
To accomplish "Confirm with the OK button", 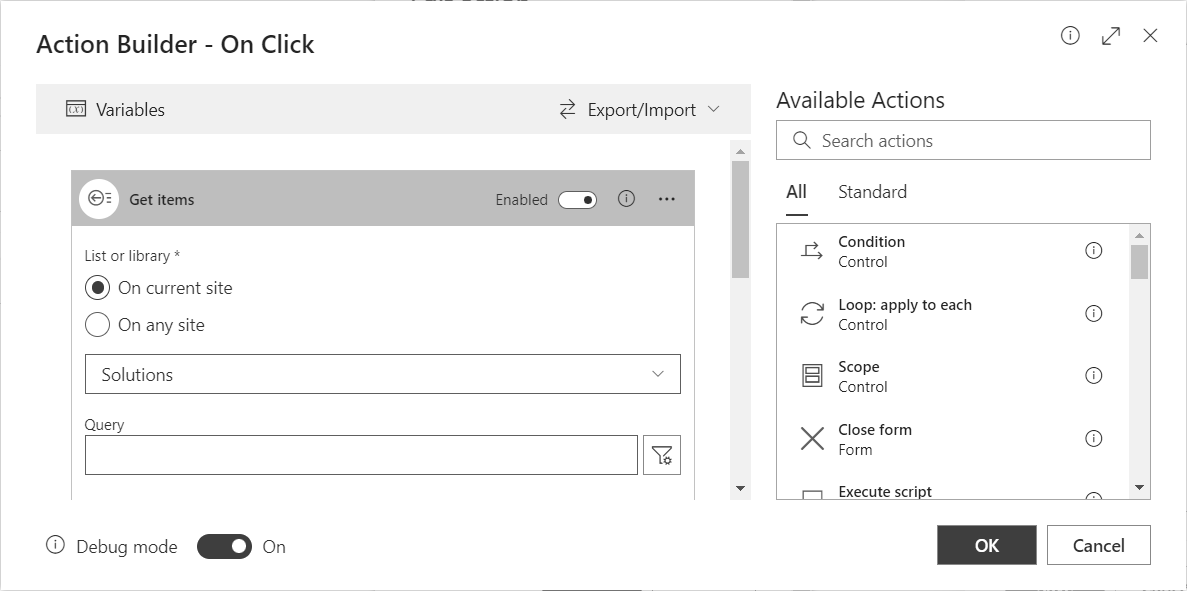I will pos(986,545).
